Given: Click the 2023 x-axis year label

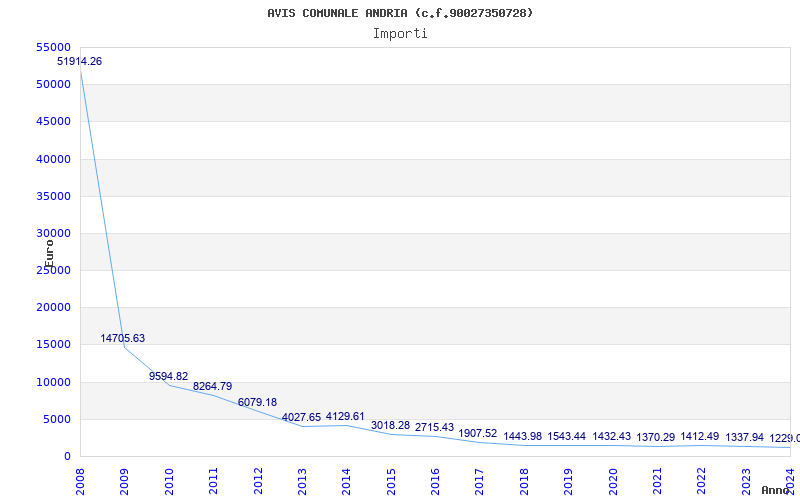Looking at the screenshot, I should (746, 481).
